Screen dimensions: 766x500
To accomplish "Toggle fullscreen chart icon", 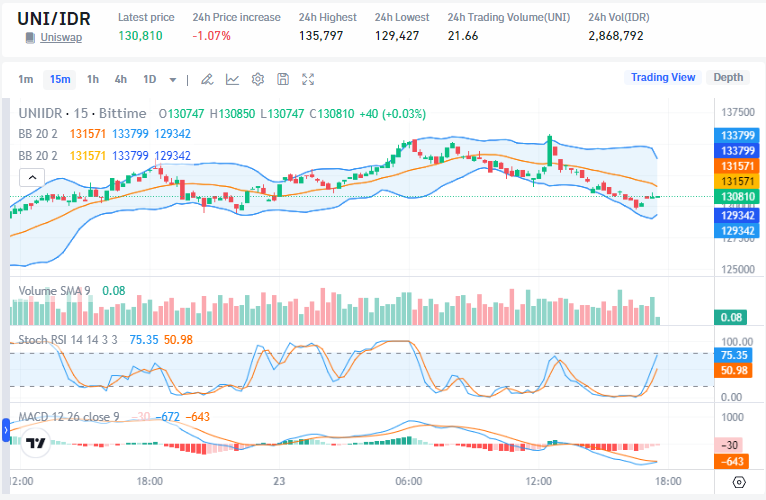I will (308, 79).
